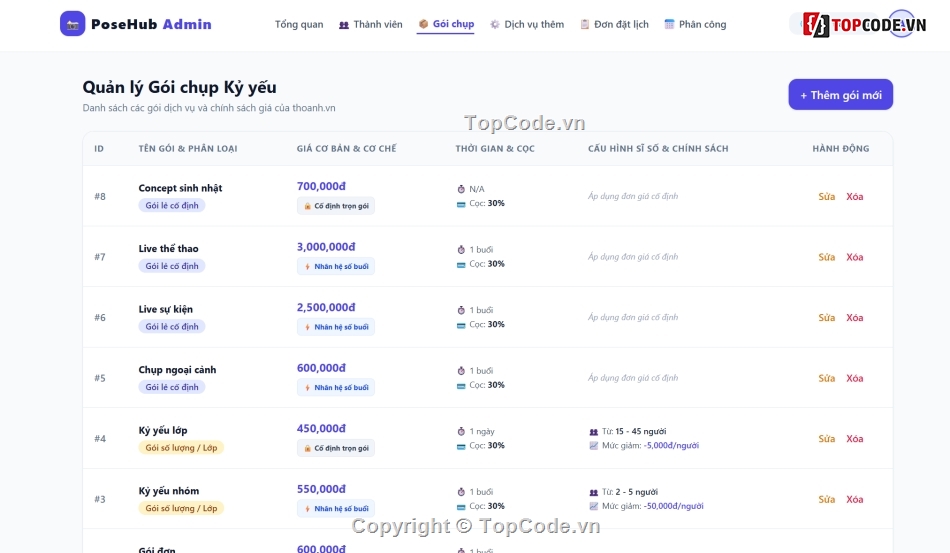This screenshot has width=950, height=553.
Task: Remove the Chụp ngoại cảnh package
Action: 854,378
